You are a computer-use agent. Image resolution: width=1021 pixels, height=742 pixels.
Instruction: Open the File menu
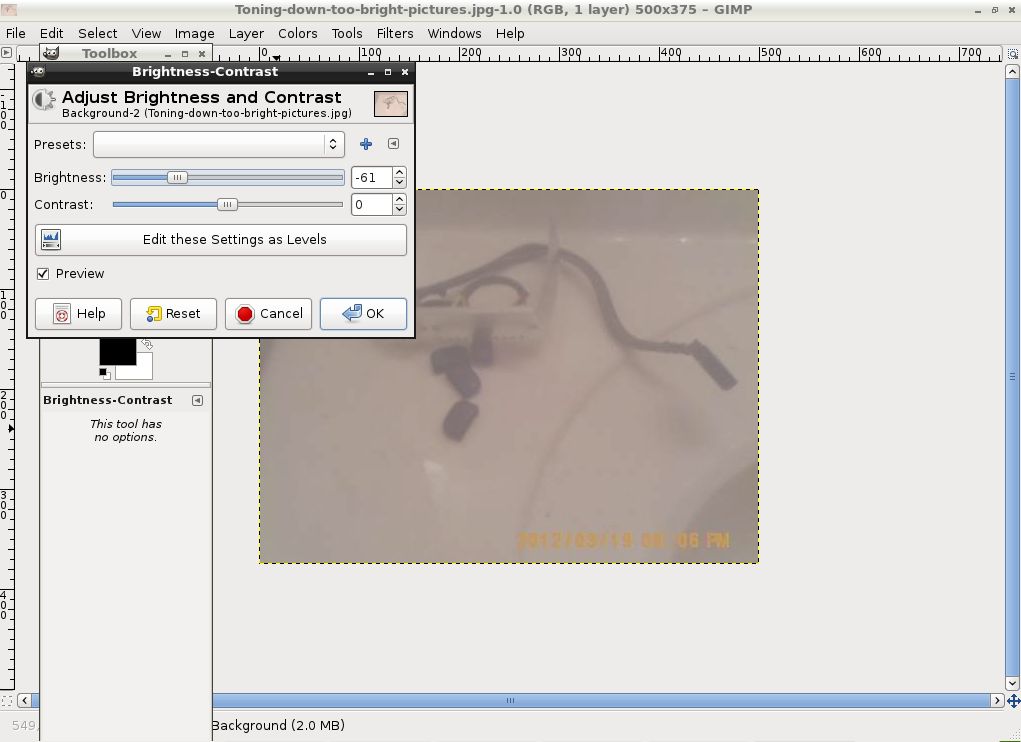coord(16,33)
